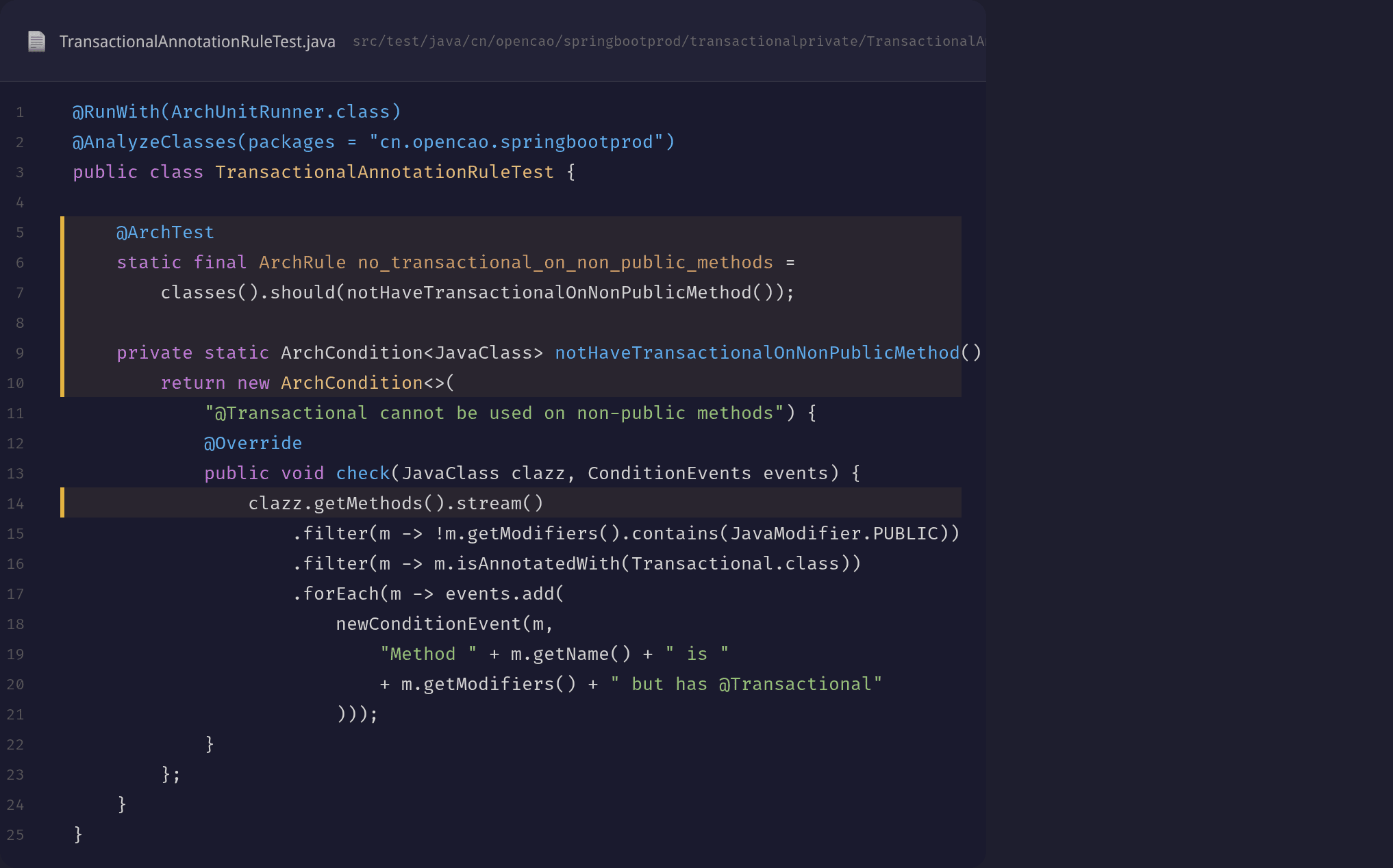1393x868 pixels.
Task: Click the yellow change marker beside line 7
Action: (x=62, y=293)
